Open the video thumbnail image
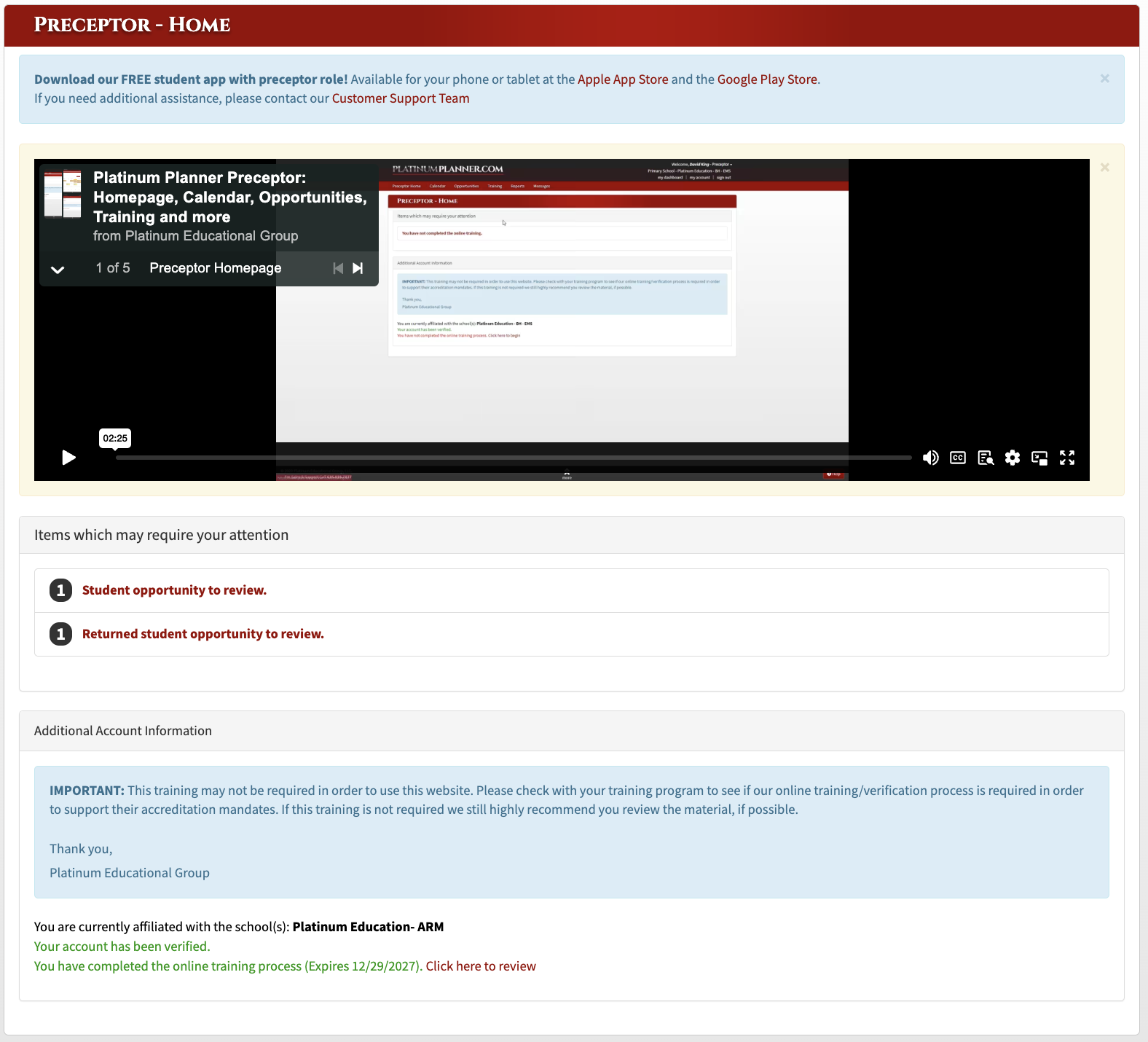This screenshot has width=1148, height=1042. [63, 195]
